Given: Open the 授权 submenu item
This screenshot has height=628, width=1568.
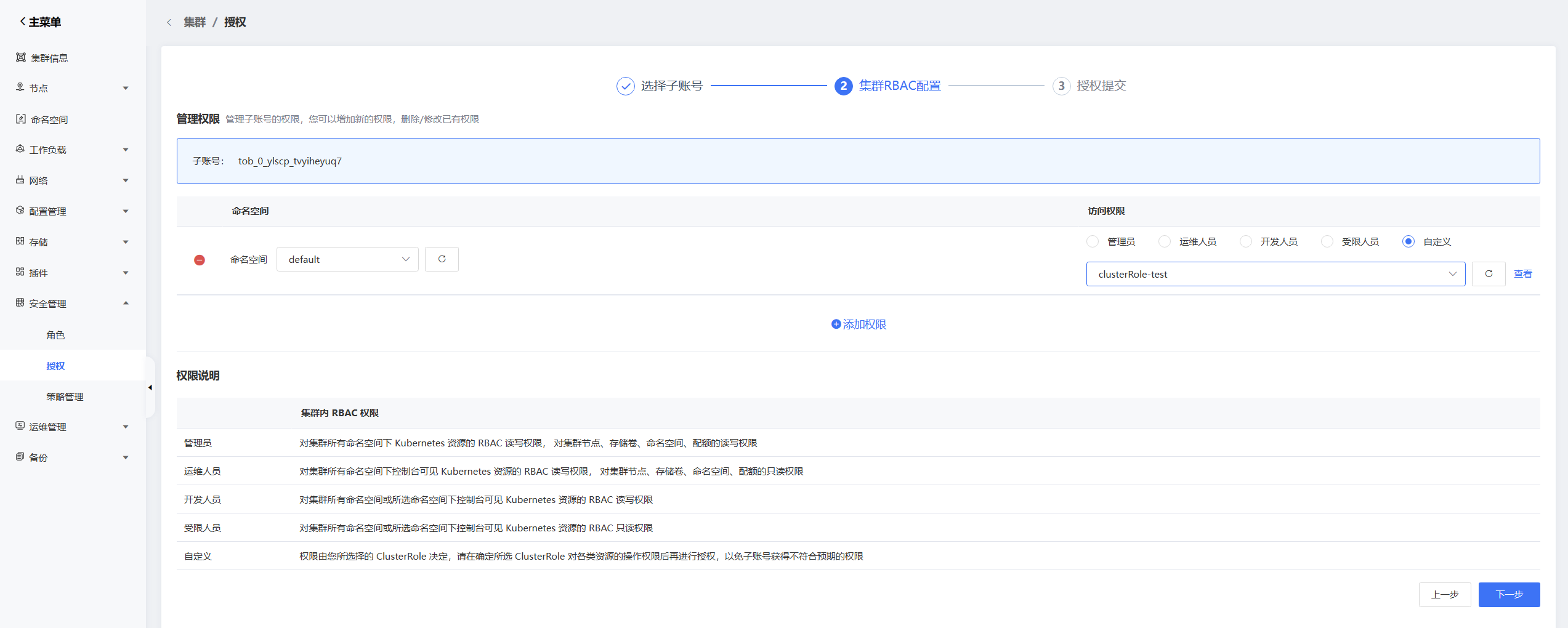Looking at the screenshot, I should tap(73, 366).
